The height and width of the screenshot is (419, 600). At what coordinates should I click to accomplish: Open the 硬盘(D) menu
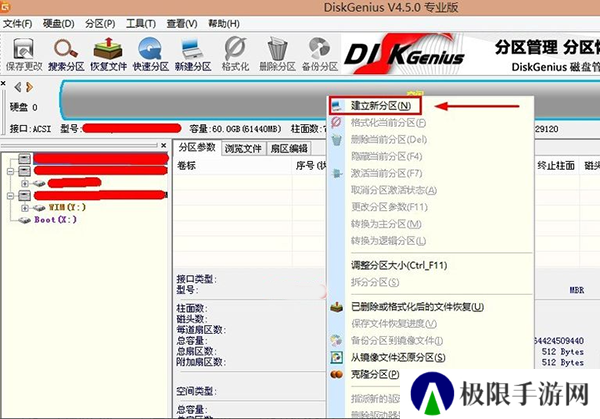tap(59, 24)
